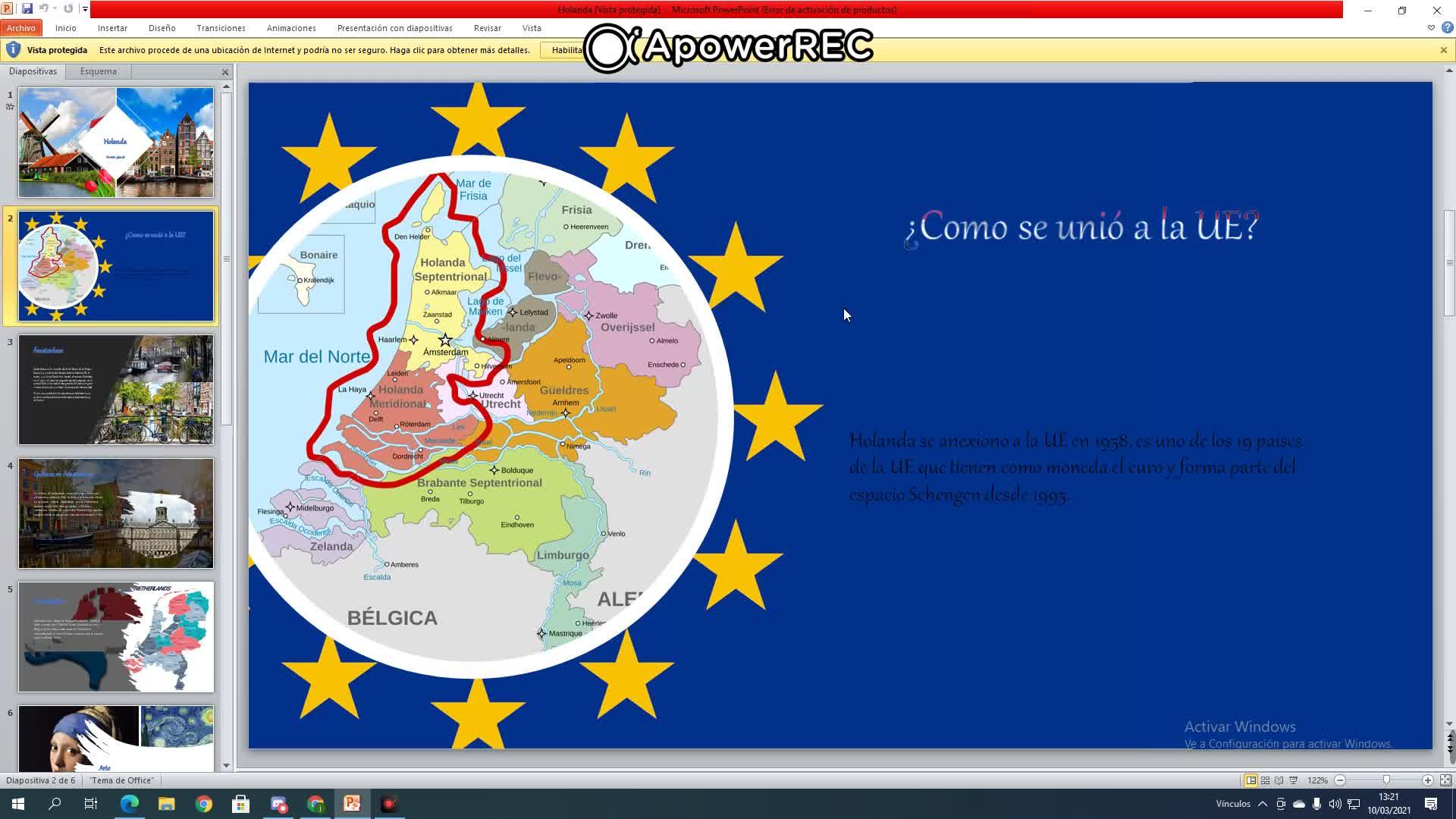The image size is (1456, 819).
Task: Open the Transiciones ribbon tab
Action: 221,28
